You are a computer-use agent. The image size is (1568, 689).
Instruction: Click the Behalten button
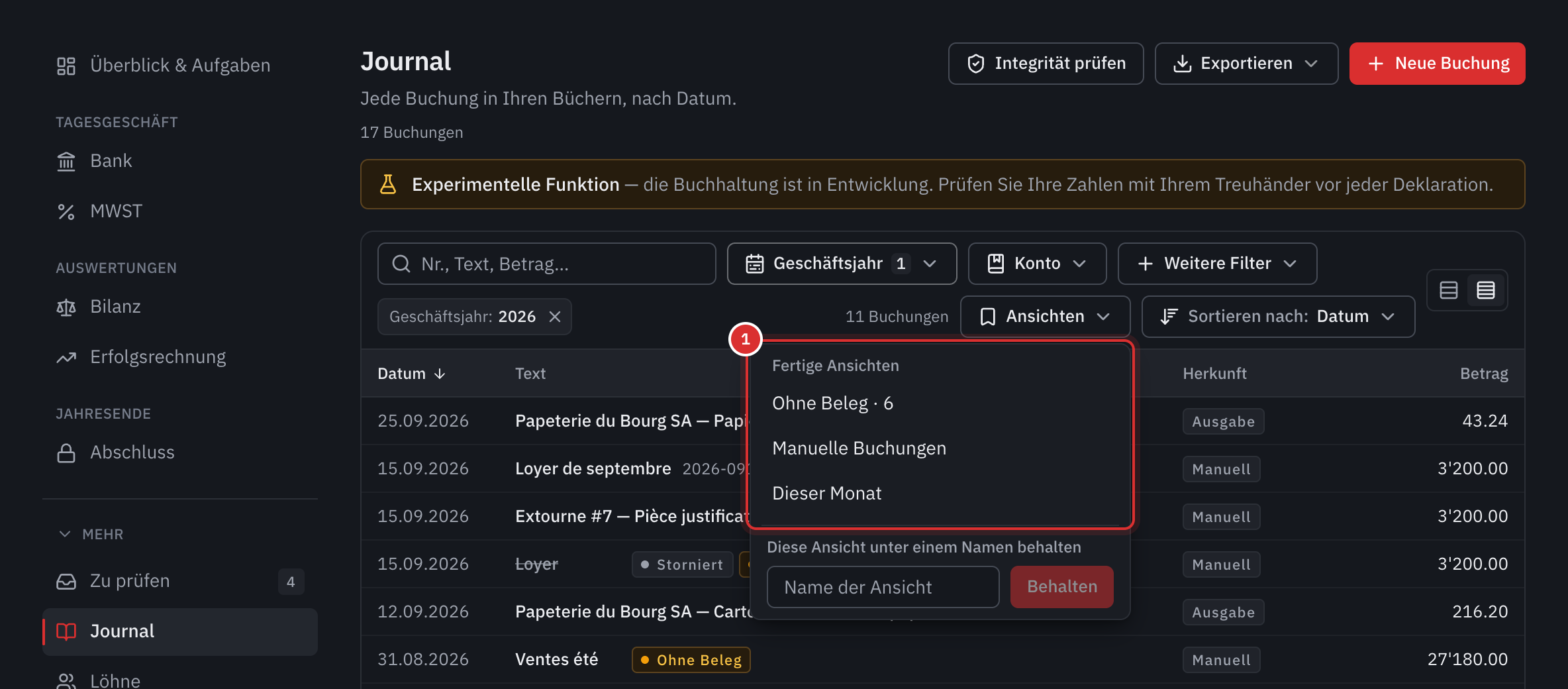click(1062, 587)
